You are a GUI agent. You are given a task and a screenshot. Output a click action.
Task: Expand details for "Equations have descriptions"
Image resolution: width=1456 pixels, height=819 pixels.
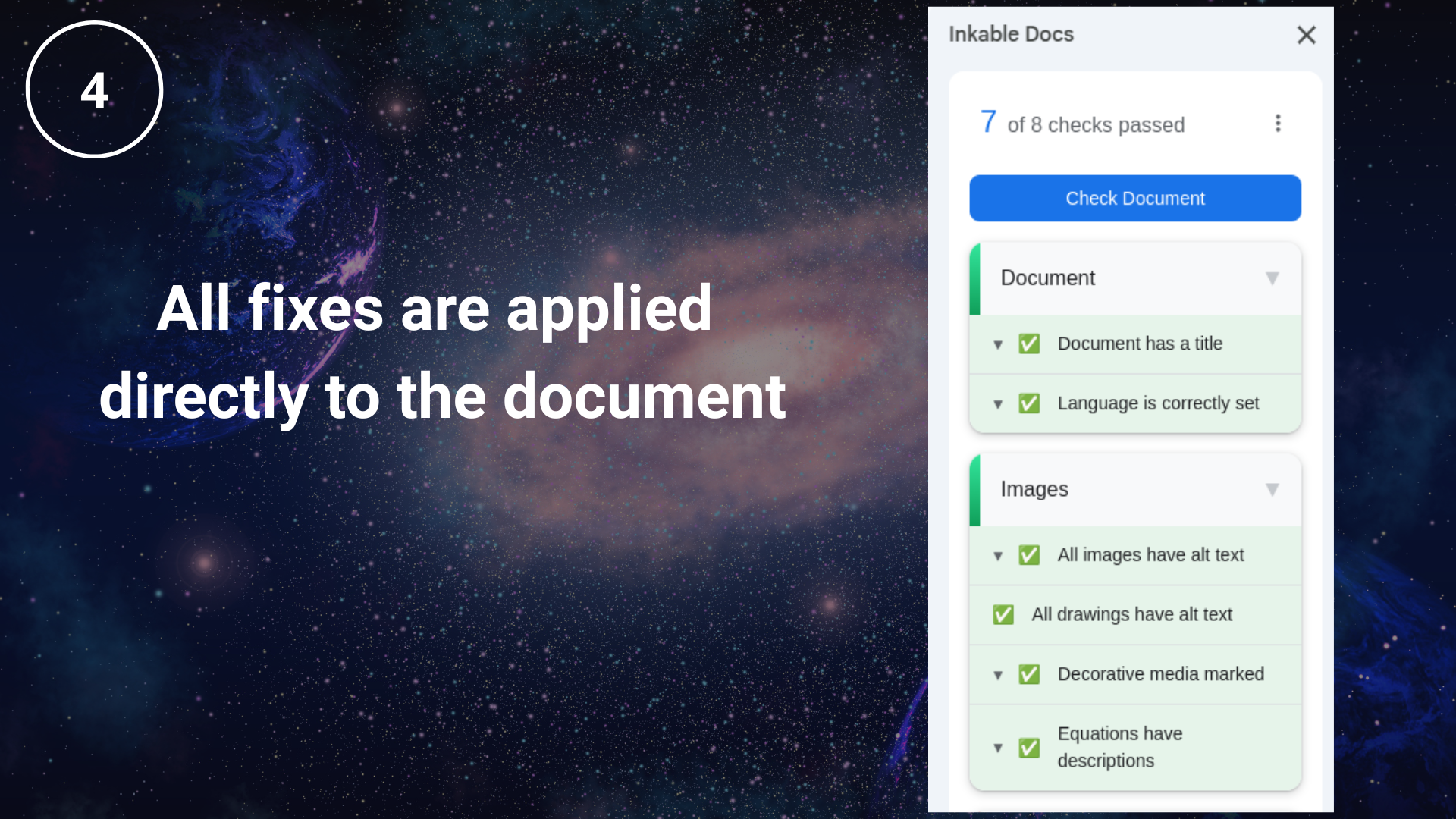[998, 748]
